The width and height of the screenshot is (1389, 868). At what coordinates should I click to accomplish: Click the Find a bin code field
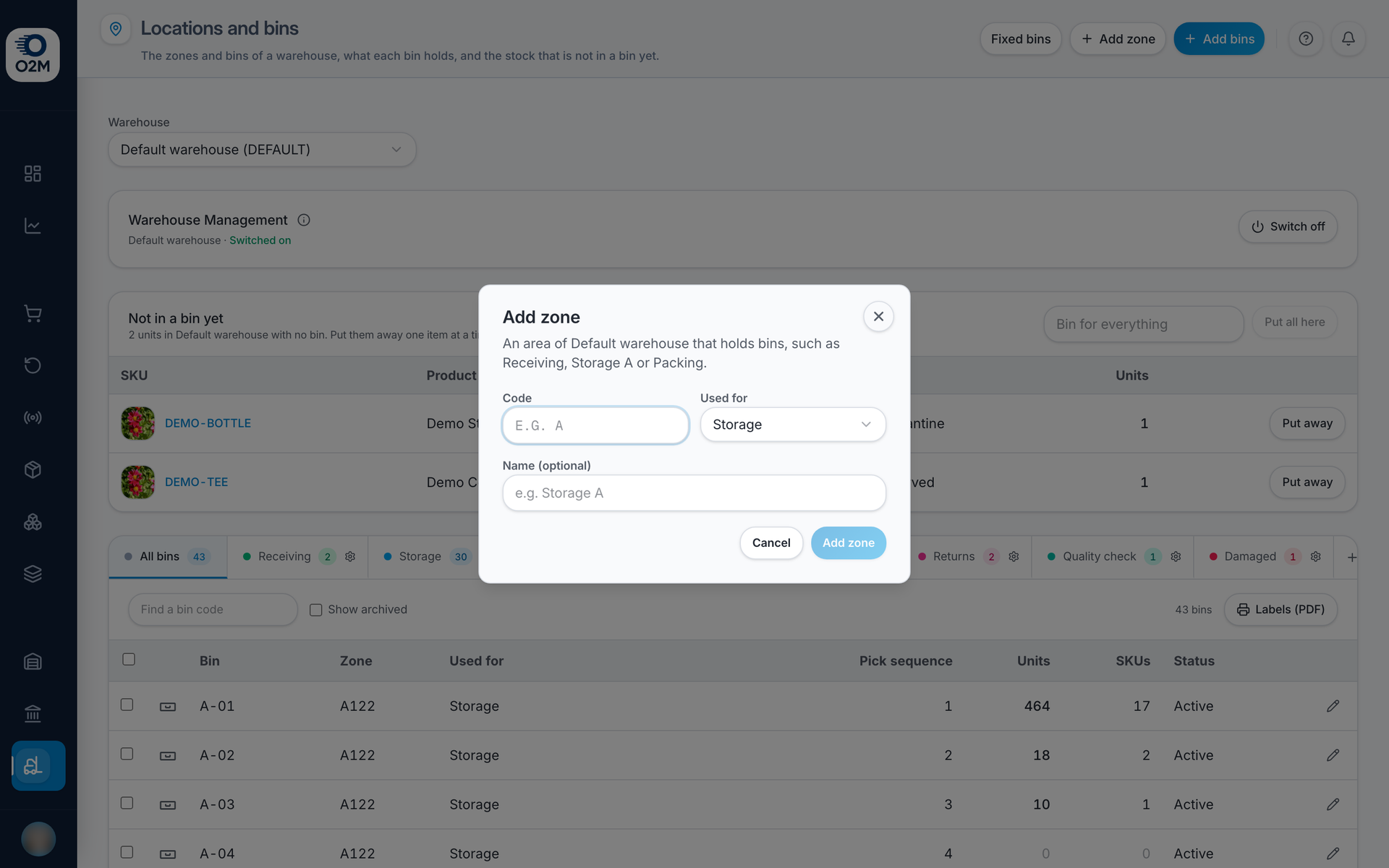coord(213,610)
